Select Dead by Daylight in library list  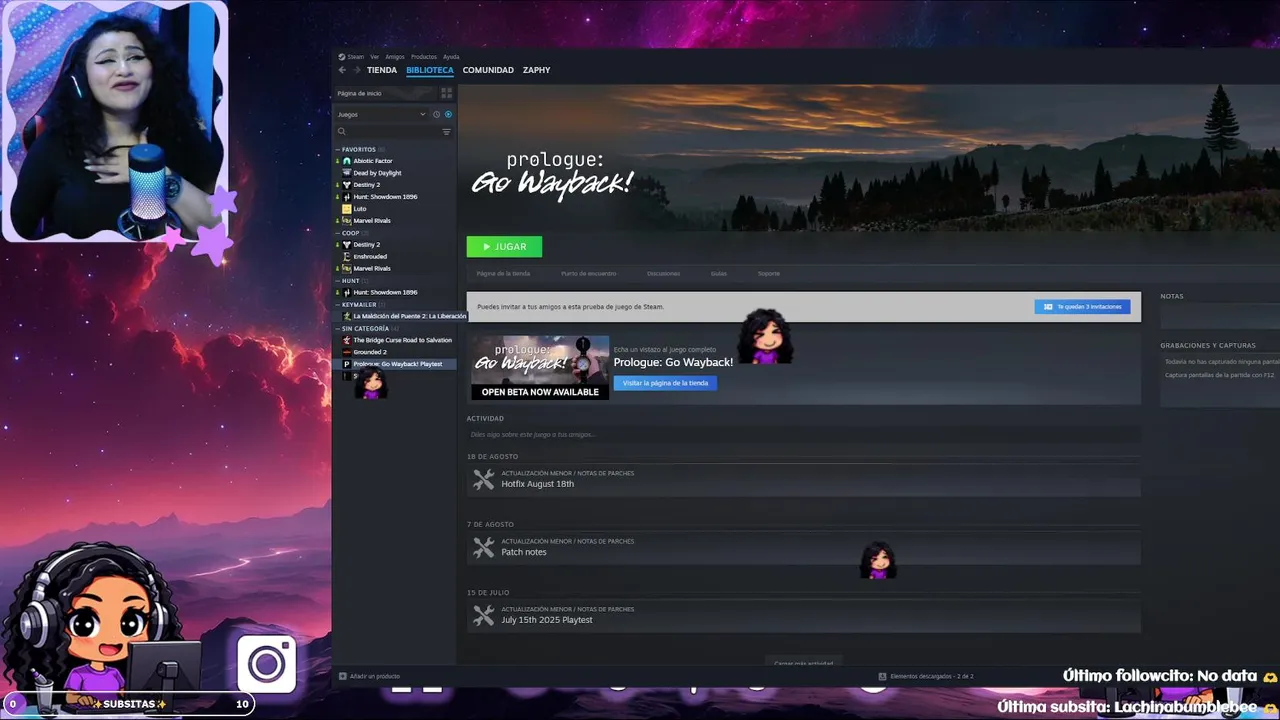click(377, 173)
